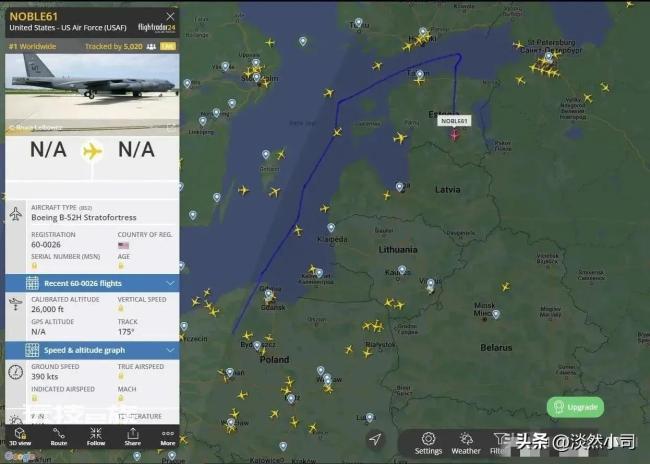Share this flight via Share icon
Image resolution: width=650 pixels, height=464 pixels.
coord(133,437)
